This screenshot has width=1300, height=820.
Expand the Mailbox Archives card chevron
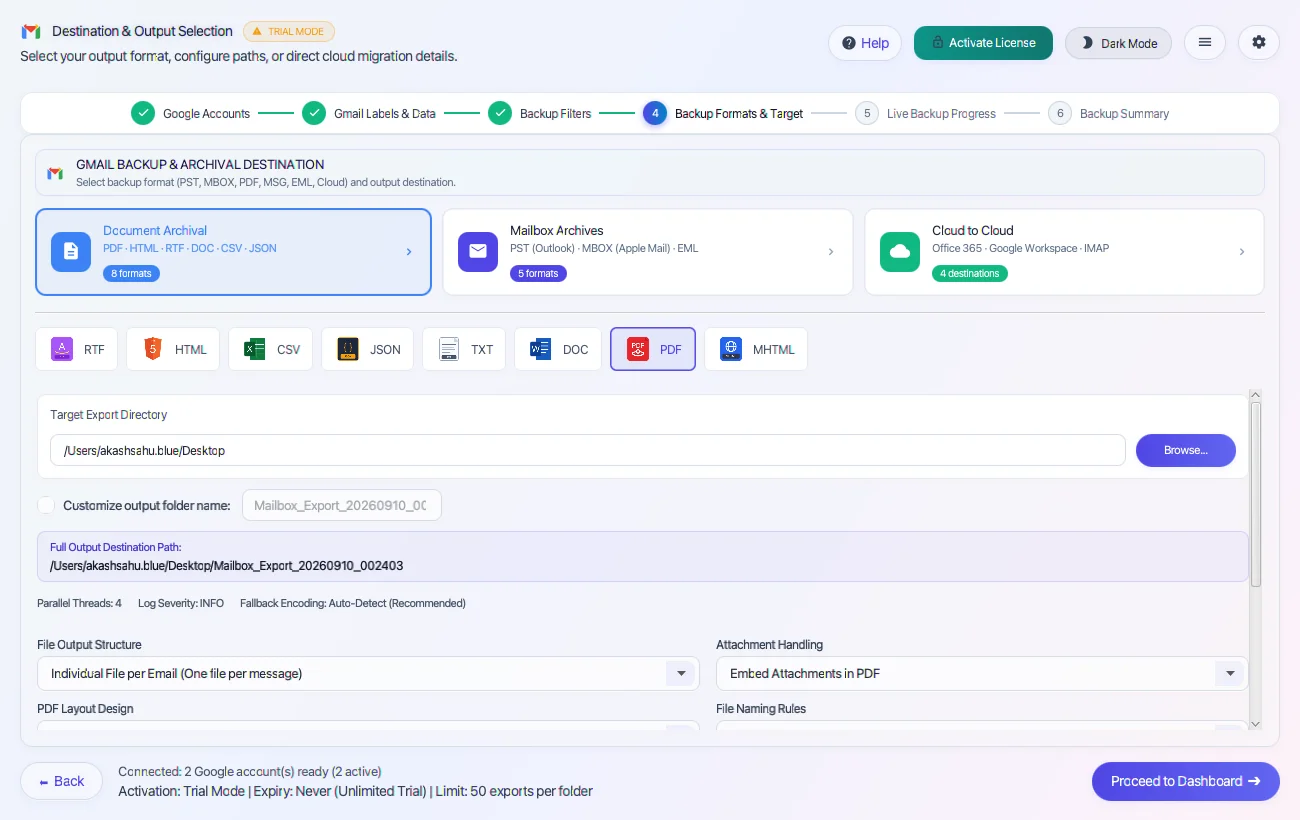point(831,252)
